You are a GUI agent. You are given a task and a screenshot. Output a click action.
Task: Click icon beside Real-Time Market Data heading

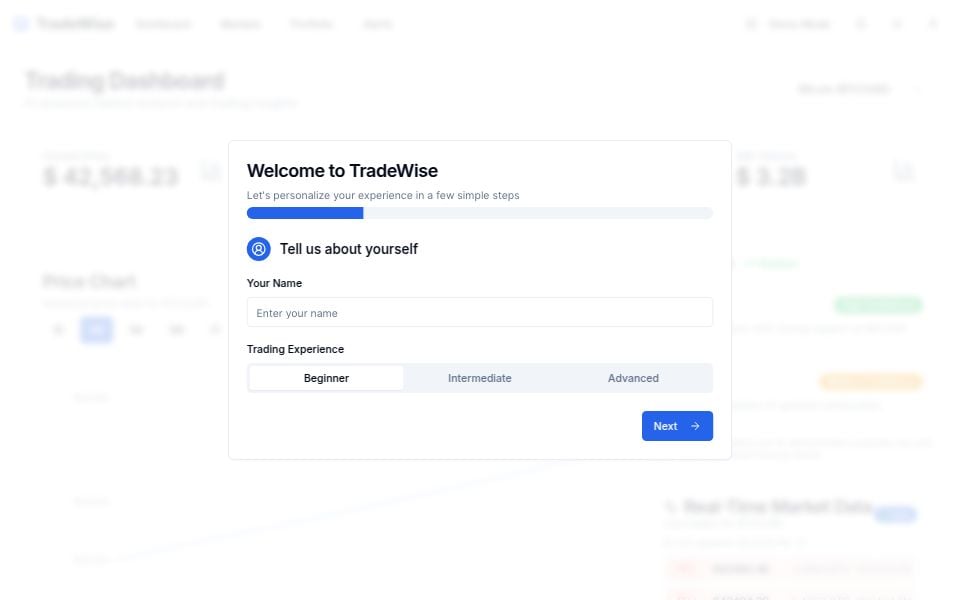(671, 508)
